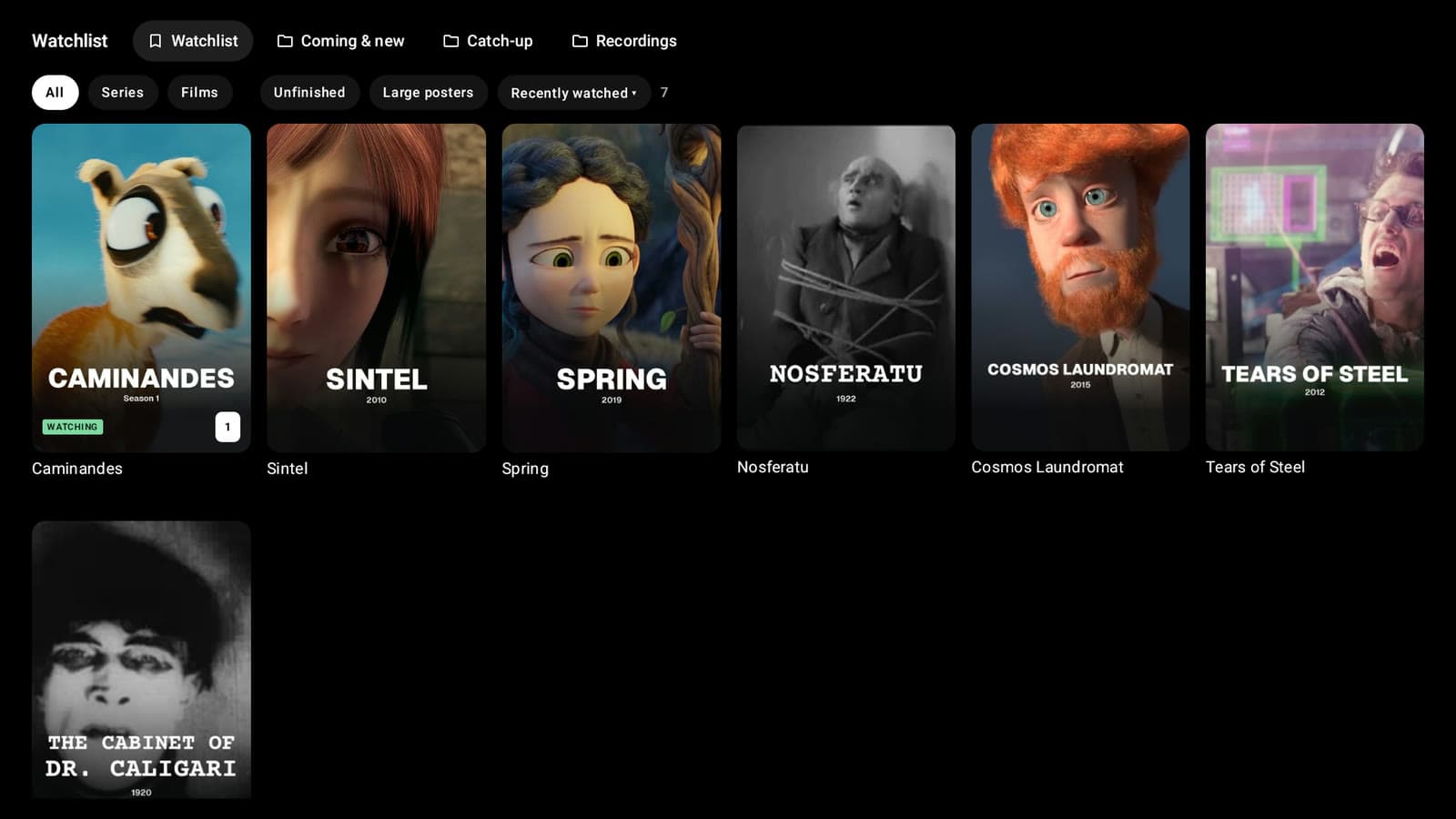Screen dimensions: 1456x819
Task: Click the item count 7 next to sort
Action: click(x=664, y=93)
